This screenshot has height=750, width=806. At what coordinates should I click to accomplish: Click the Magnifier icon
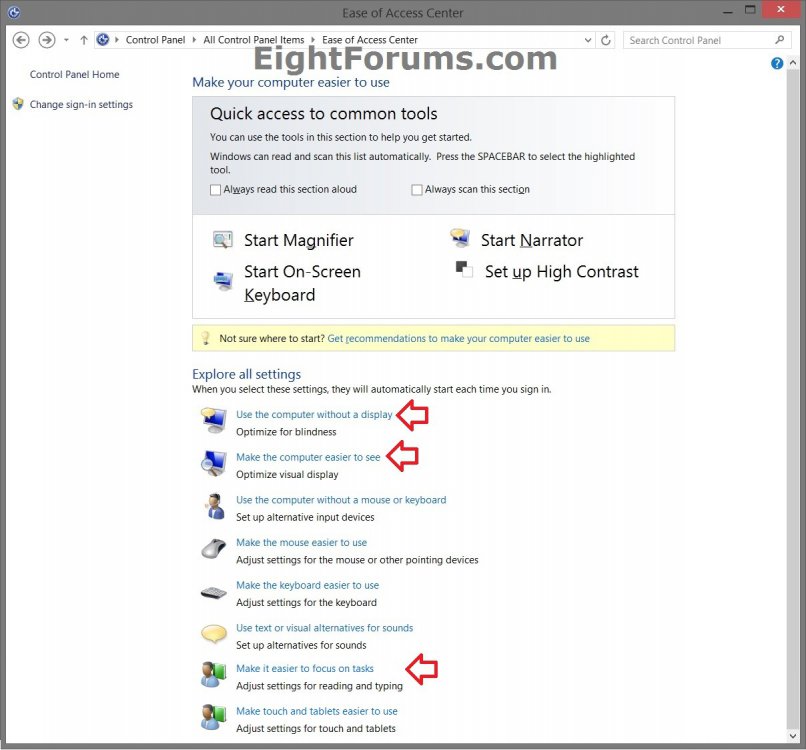[x=222, y=240]
